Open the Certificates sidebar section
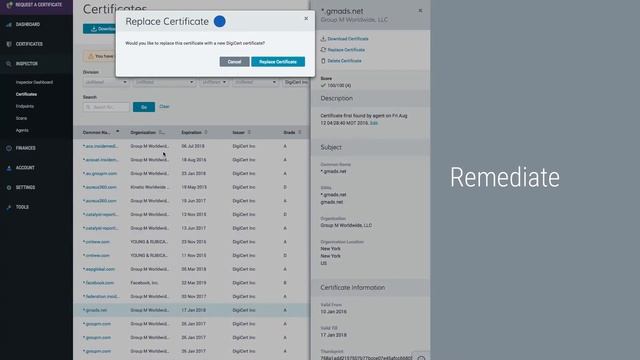Image resolution: width=640 pixels, height=360 pixels. (29, 44)
